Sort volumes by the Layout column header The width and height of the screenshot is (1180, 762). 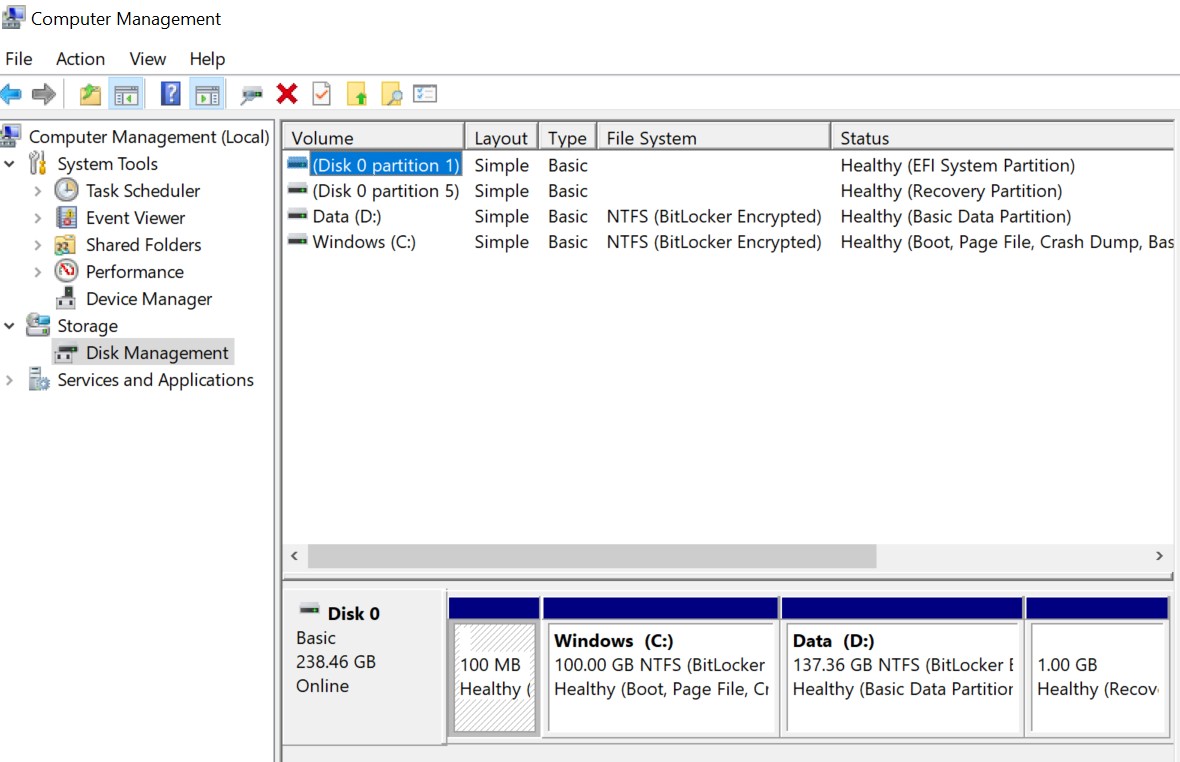tap(501, 137)
